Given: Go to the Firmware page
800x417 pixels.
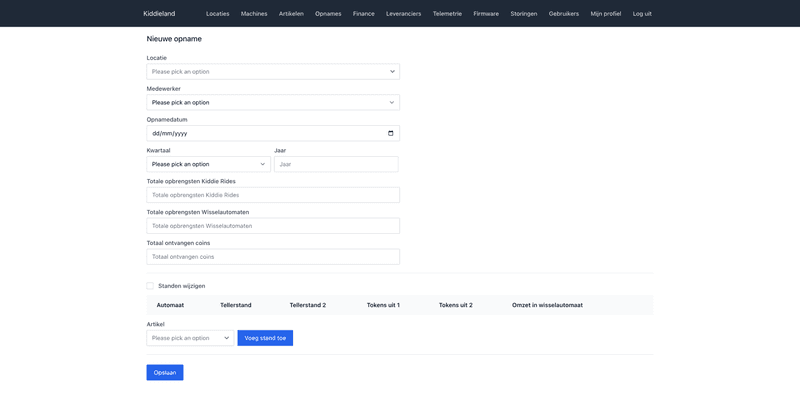Looking at the screenshot, I should tap(486, 13).
